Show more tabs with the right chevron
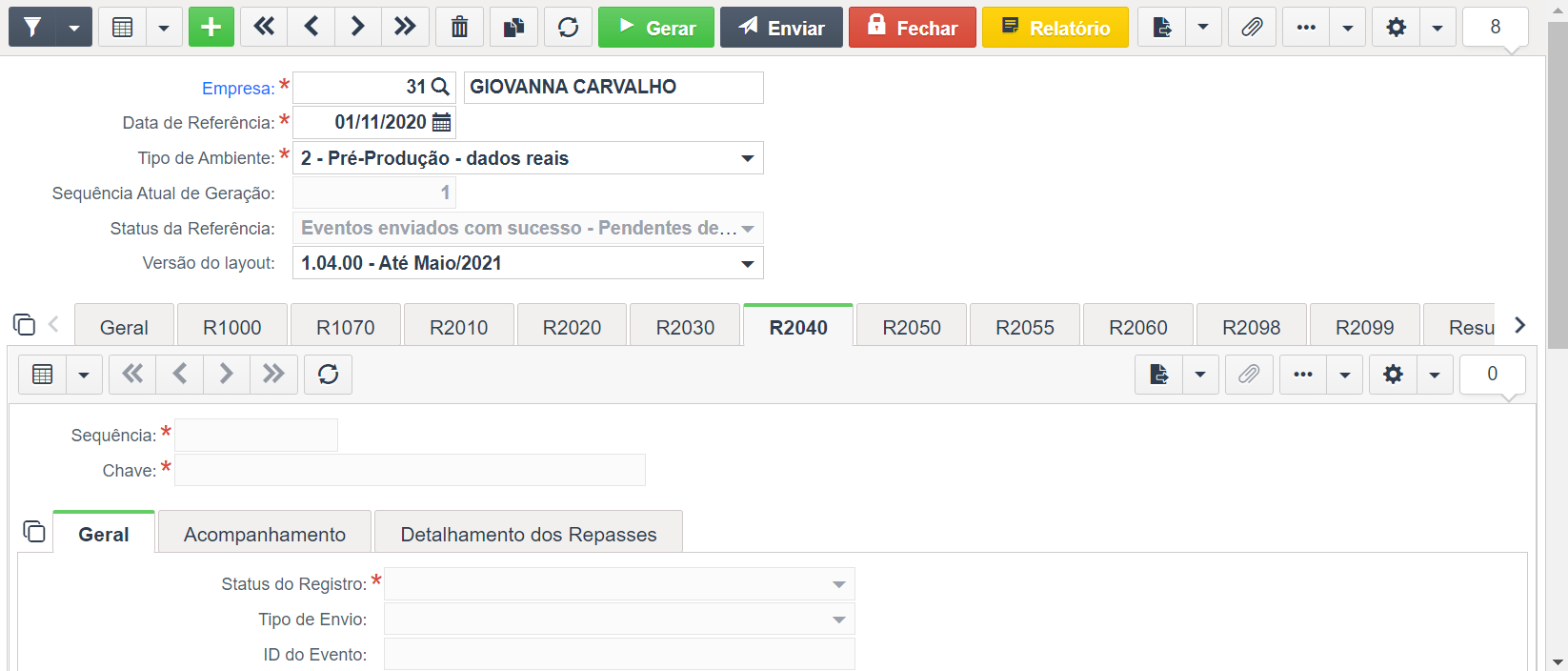The height and width of the screenshot is (671, 1568). coord(1519,325)
